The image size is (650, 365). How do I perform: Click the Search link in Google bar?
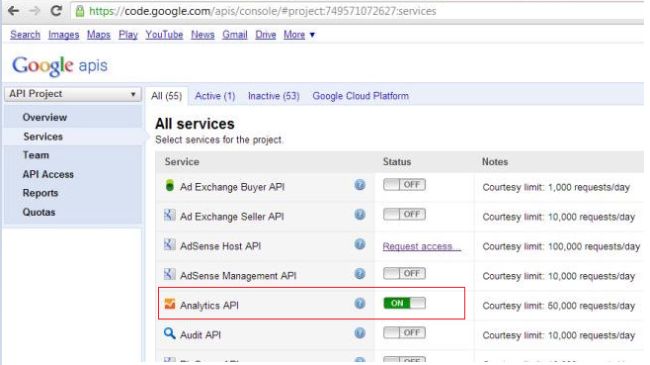click(25, 35)
